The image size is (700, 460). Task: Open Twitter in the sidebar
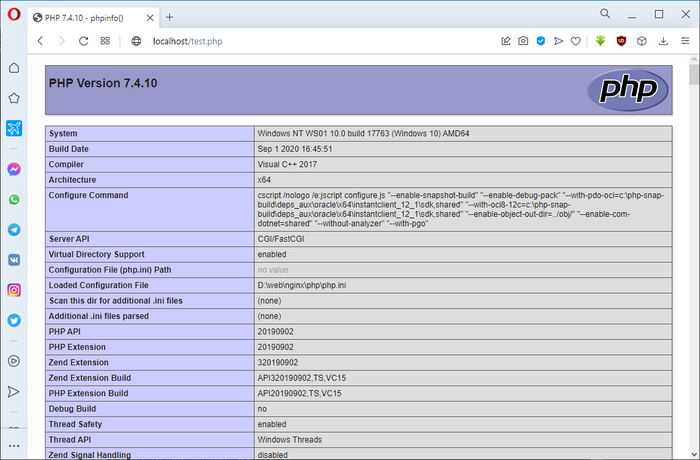click(x=14, y=321)
